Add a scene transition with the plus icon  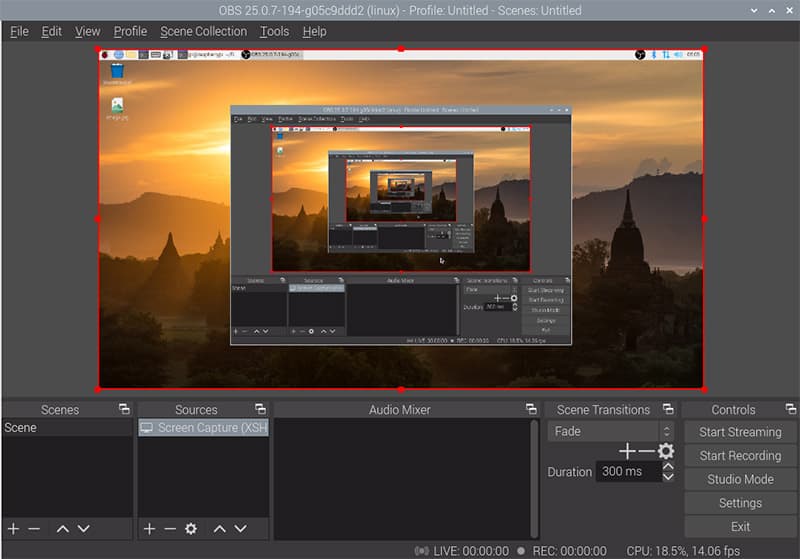[x=627, y=451]
